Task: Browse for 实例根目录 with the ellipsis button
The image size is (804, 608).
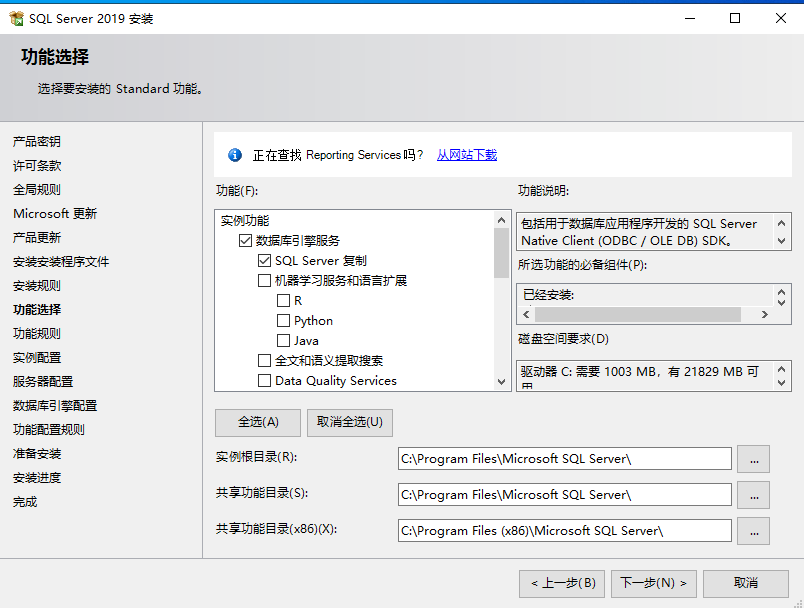Action: coord(753,459)
